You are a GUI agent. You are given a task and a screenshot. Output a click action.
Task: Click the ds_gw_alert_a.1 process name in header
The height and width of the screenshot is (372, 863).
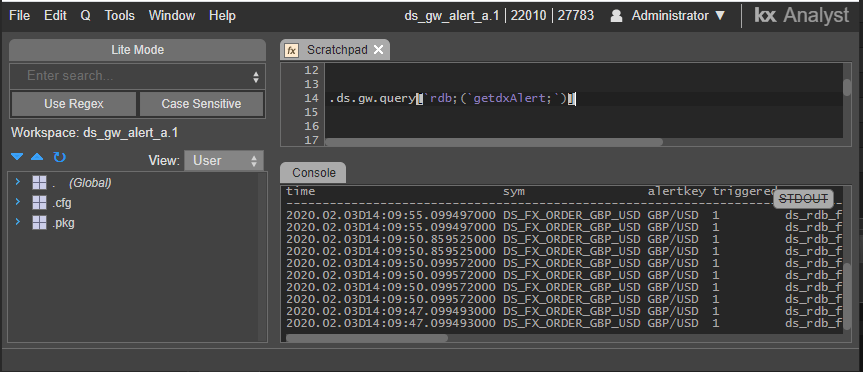tap(452, 16)
